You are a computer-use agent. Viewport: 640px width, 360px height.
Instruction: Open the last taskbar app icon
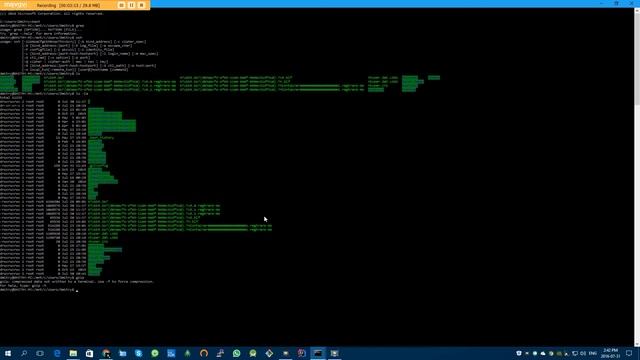click(335, 353)
